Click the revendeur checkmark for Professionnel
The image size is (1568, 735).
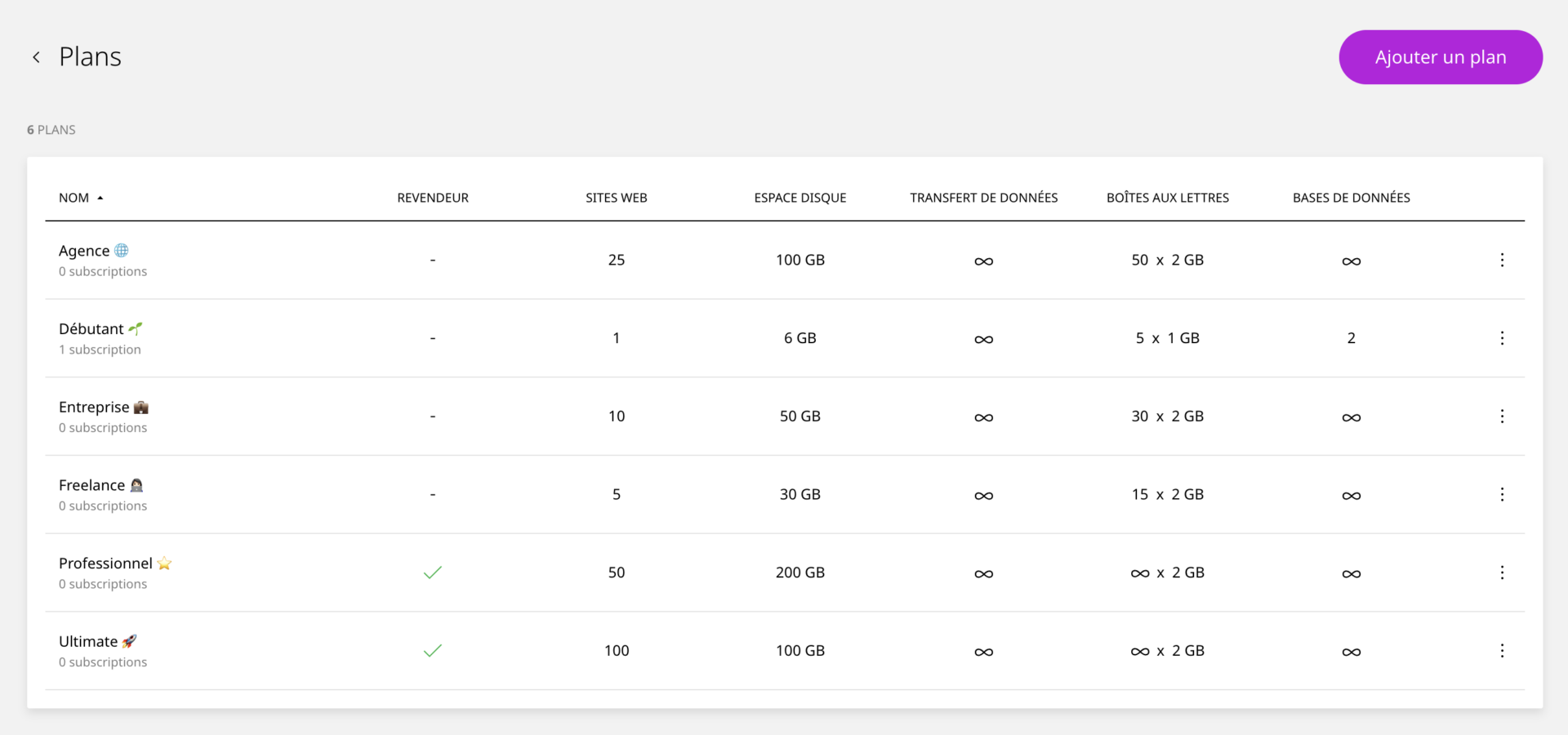pyautogui.click(x=433, y=572)
